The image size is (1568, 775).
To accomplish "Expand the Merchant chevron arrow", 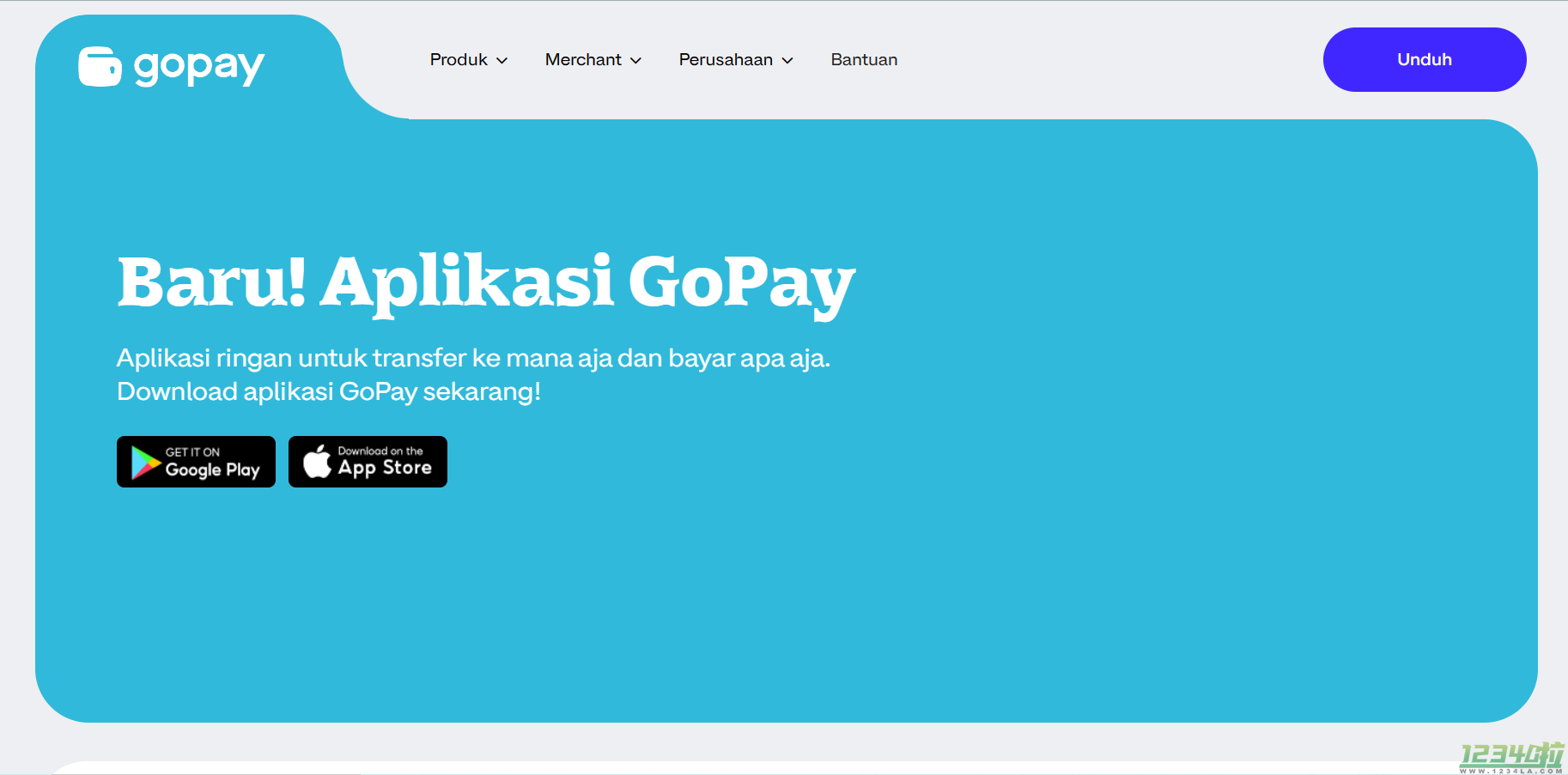I will (x=636, y=60).
